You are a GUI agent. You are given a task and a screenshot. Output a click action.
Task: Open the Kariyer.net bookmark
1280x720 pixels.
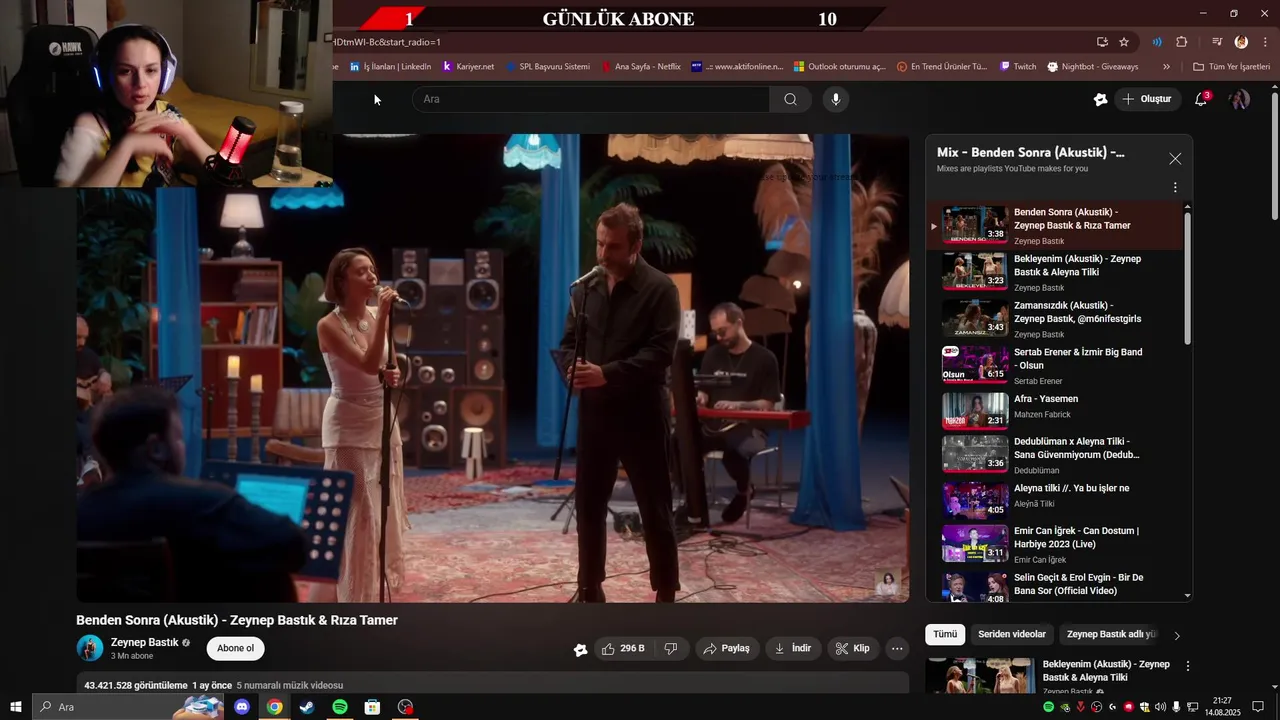coord(468,67)
